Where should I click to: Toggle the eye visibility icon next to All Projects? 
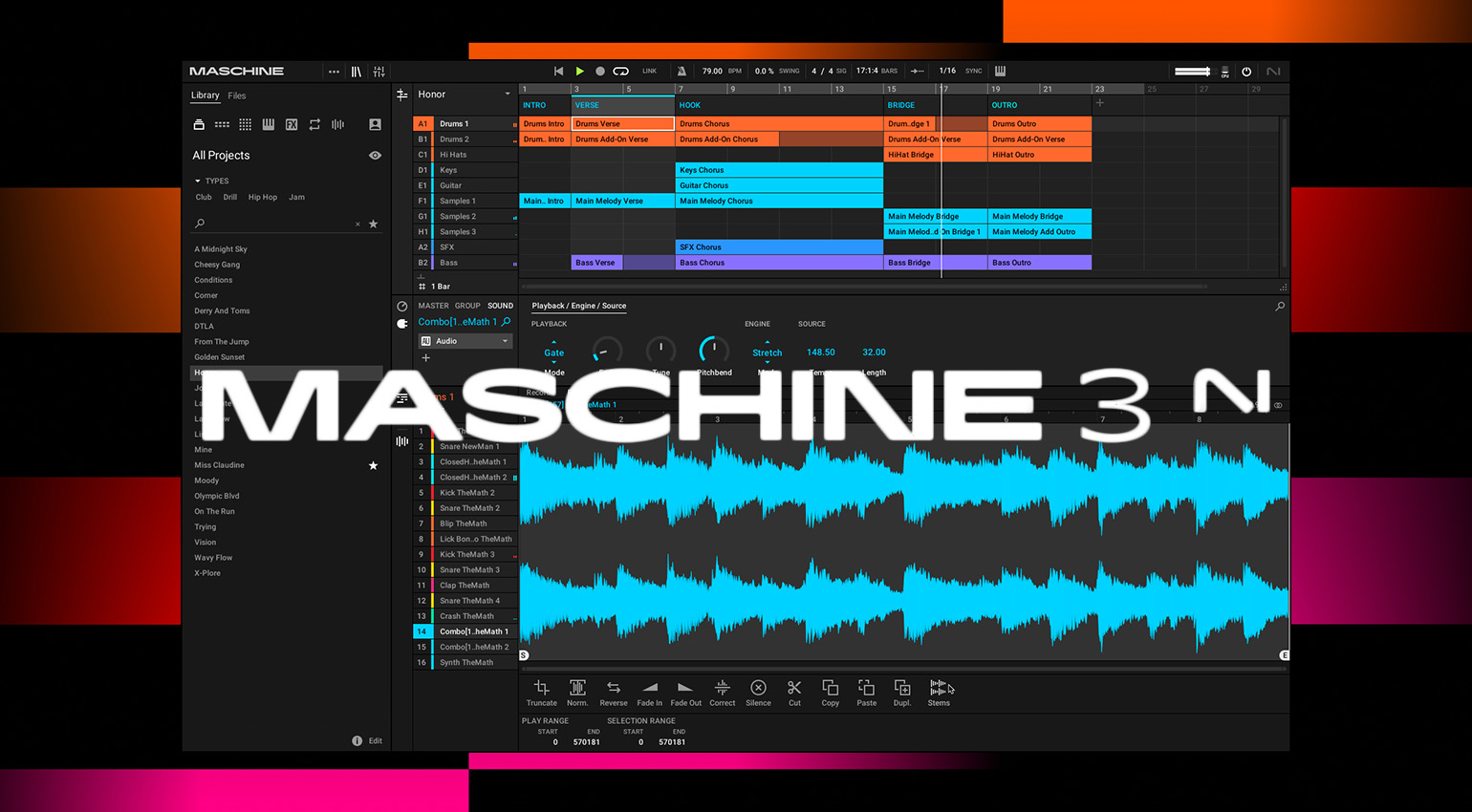pos(375,155)
